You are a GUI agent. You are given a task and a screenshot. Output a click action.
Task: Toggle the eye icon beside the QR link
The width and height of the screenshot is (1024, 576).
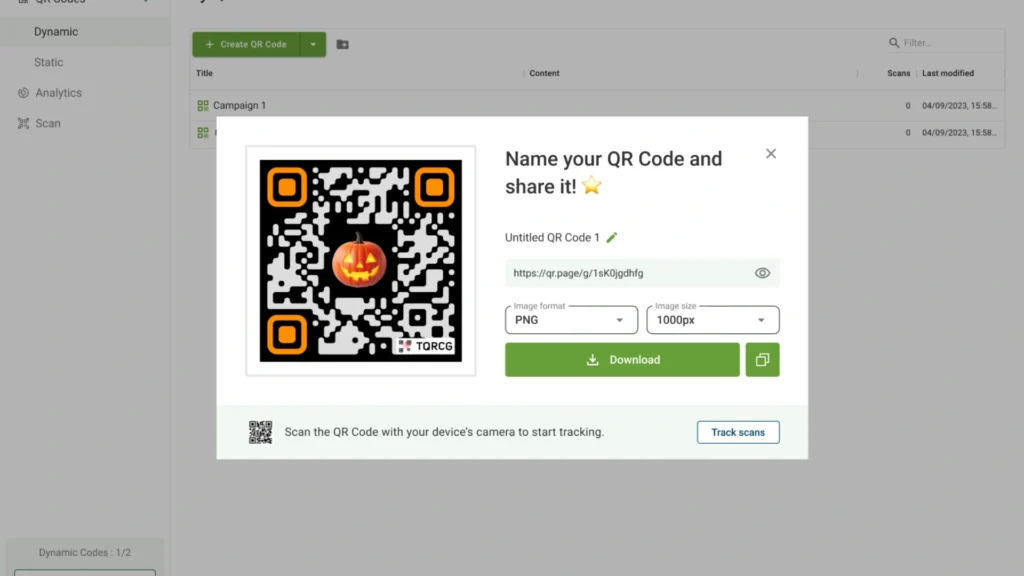[762, 273]
